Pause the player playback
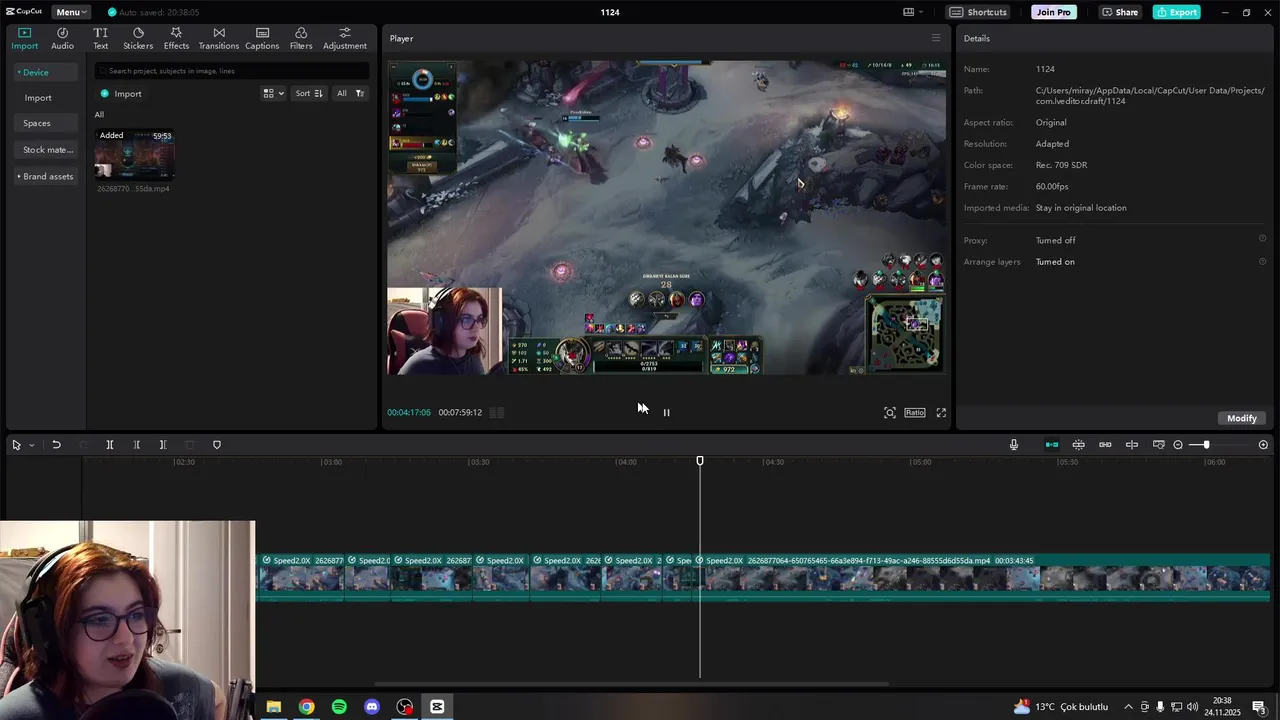This screenshot has height=720, width=1280. point(666,412)
